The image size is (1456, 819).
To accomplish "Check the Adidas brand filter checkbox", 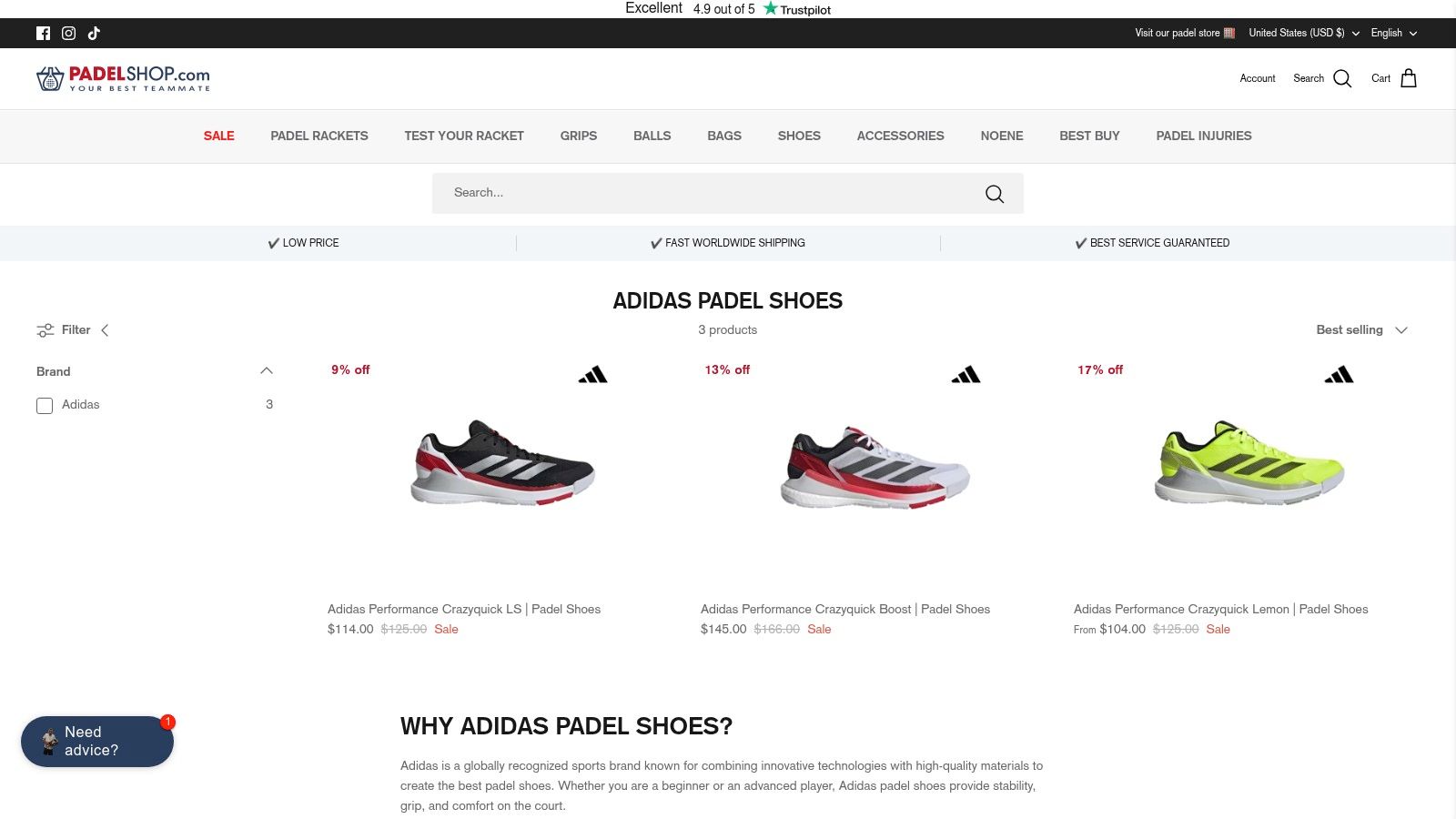I will point(45,406).
